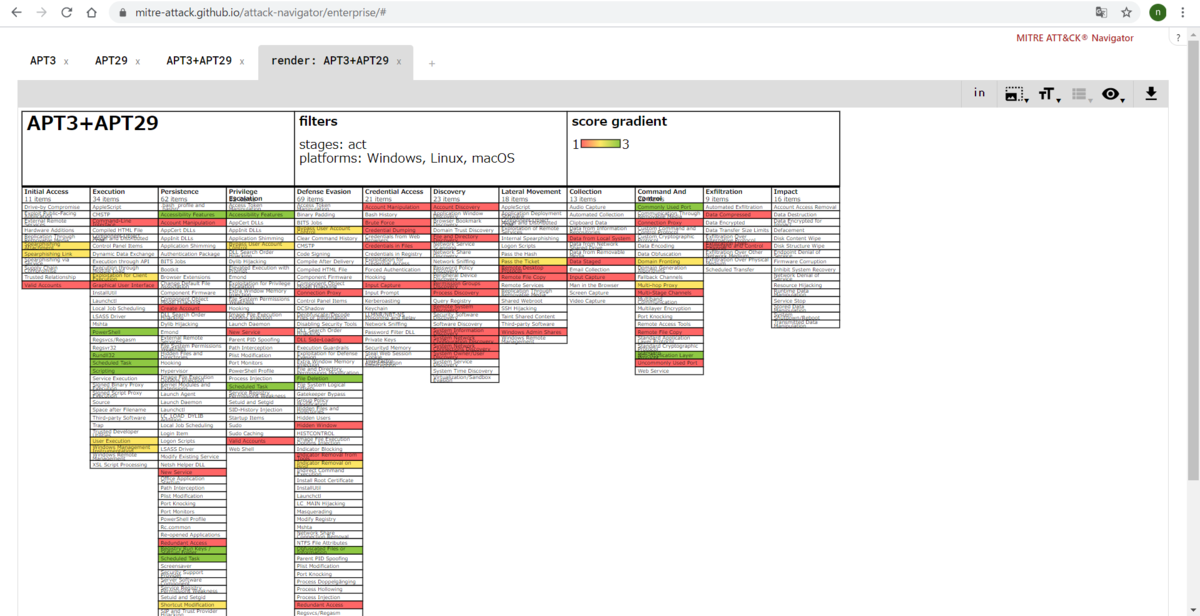Switch to the APT3 layer tab
Image resolution: width=1200 pixels, height=616 pixels.
click(43, 61)
